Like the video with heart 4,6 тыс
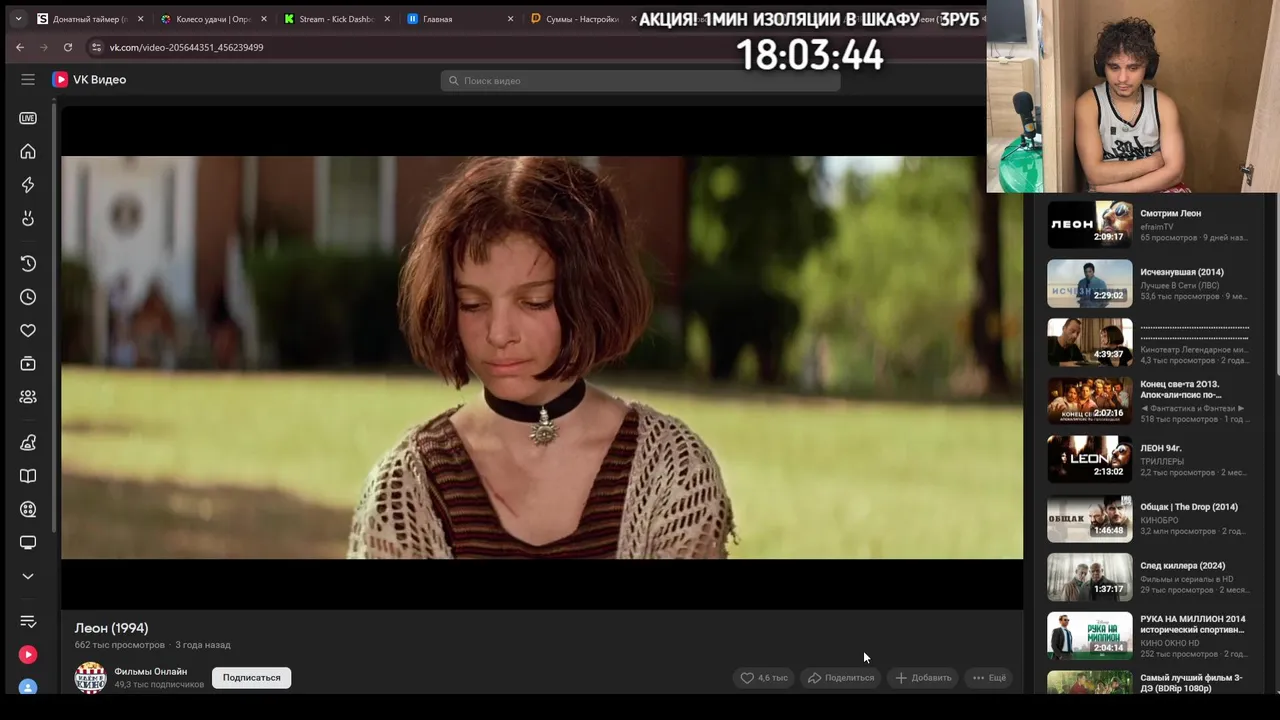 (763, 677)
